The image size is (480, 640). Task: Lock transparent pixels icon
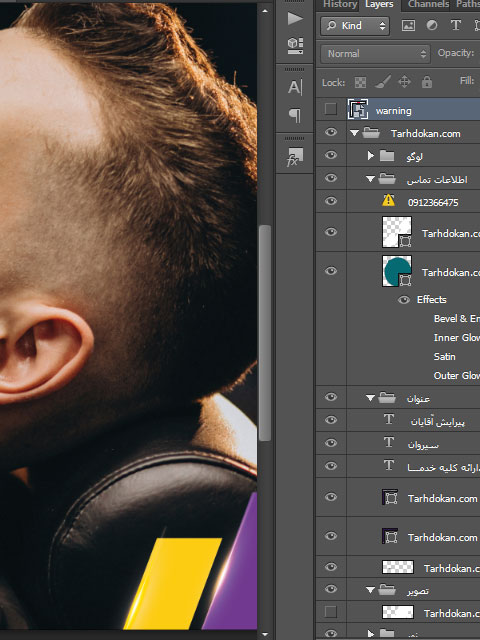click(360, 82)
